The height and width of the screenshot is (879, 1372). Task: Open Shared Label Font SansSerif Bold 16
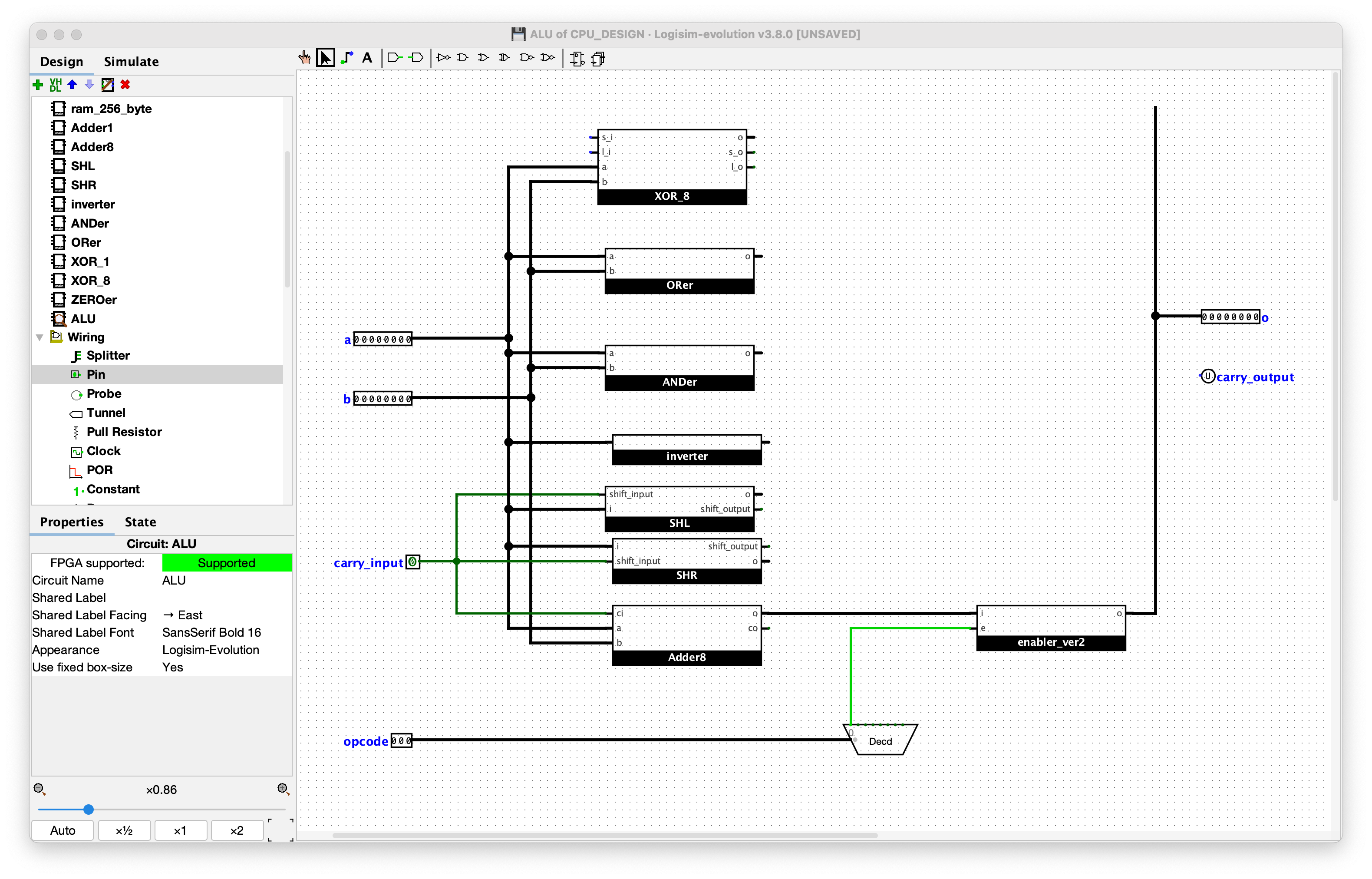[227, 632]
